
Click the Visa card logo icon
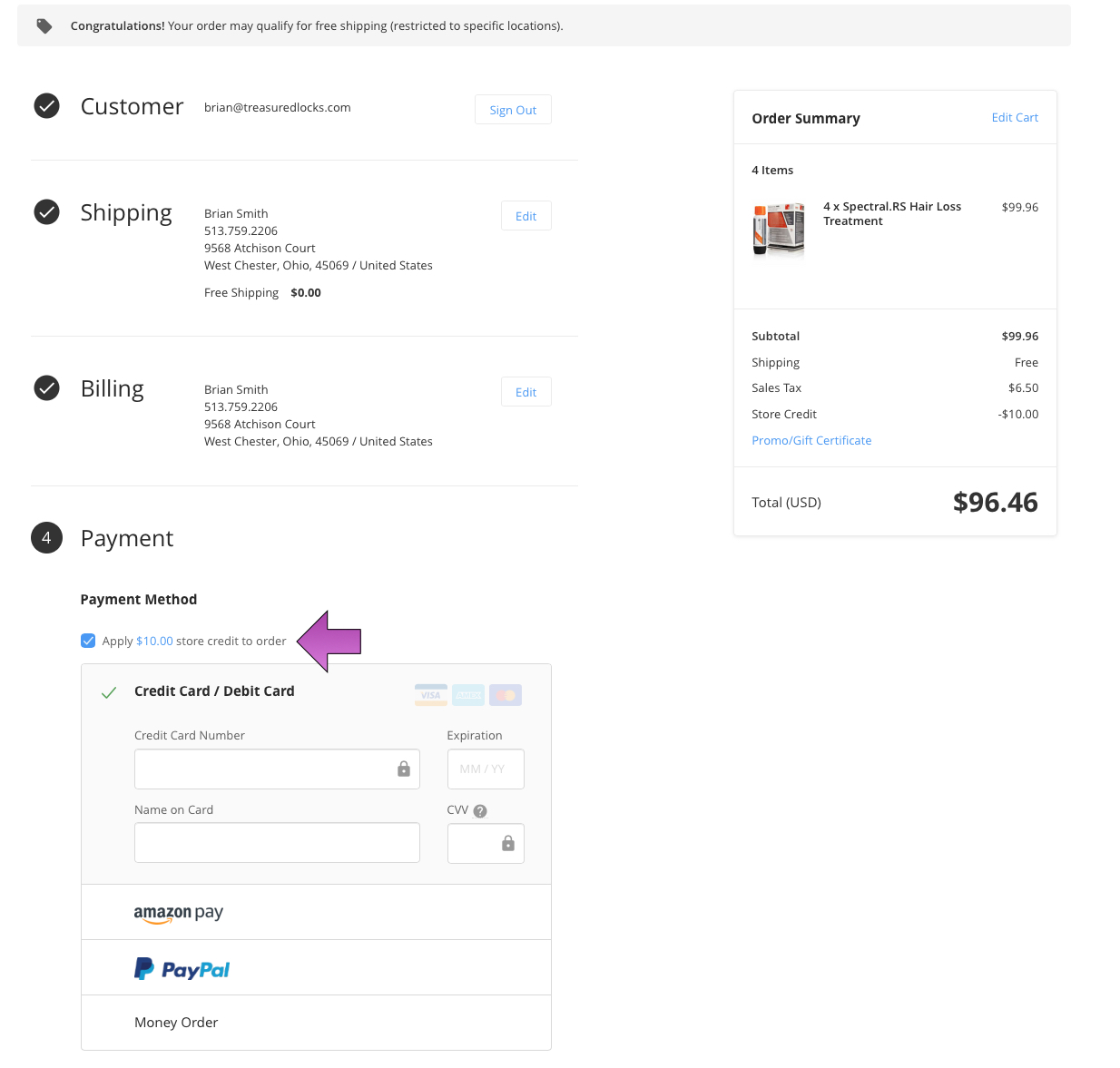(x=431, y=695)
